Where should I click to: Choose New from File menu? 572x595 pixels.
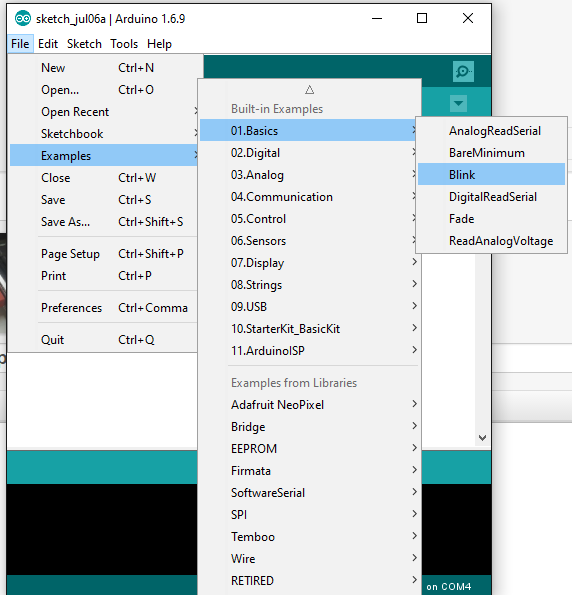(x=103, y=68)
